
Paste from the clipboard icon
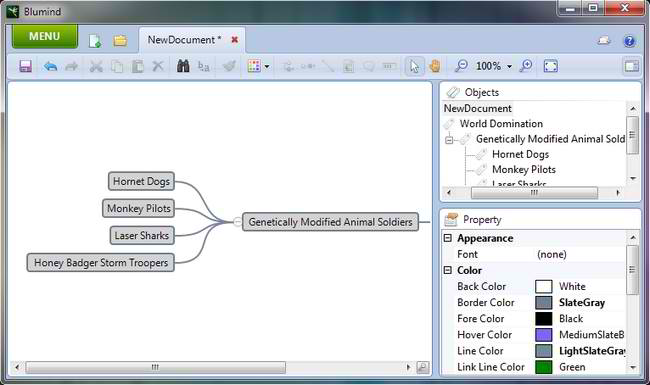(x=138, y=66)
